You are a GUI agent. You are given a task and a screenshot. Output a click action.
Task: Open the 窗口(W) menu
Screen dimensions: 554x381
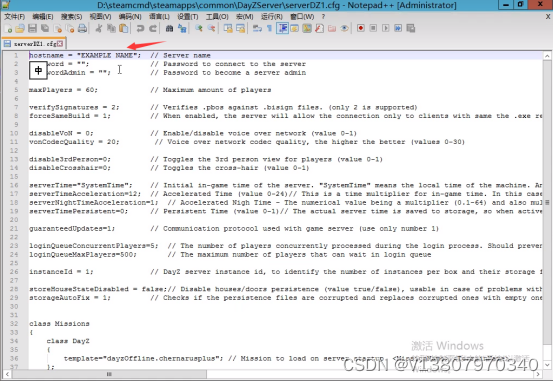[x=302, y=17]
